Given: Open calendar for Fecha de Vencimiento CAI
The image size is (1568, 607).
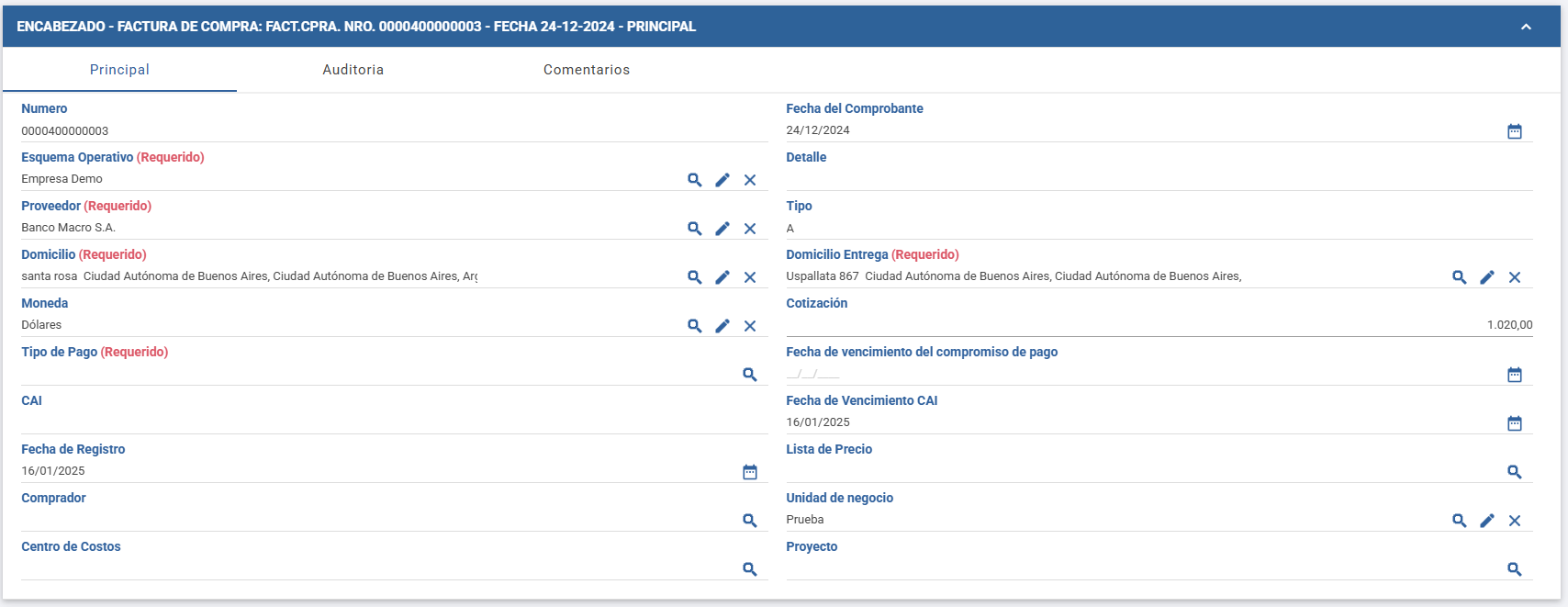Looking at the screenshot, I should point(1515,423).
